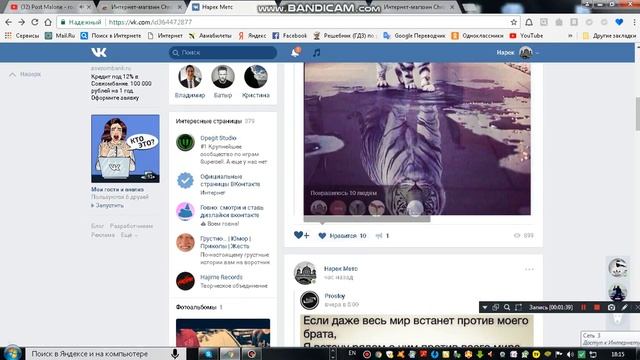The height and width of the screenshot is (360, 640).
Task: Switch to the Post Malone YouTube tab
Action: (49, 7)
